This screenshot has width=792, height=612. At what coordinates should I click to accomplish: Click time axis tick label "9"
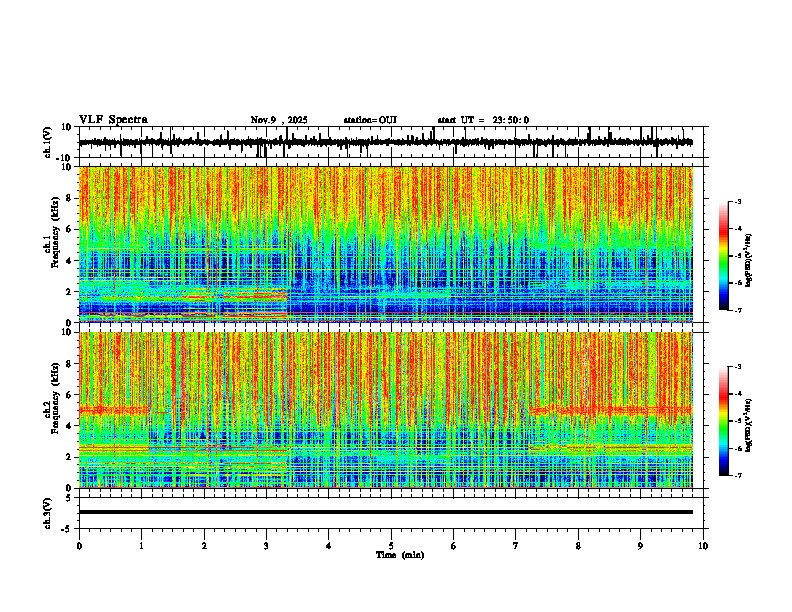tap(640, 546)
